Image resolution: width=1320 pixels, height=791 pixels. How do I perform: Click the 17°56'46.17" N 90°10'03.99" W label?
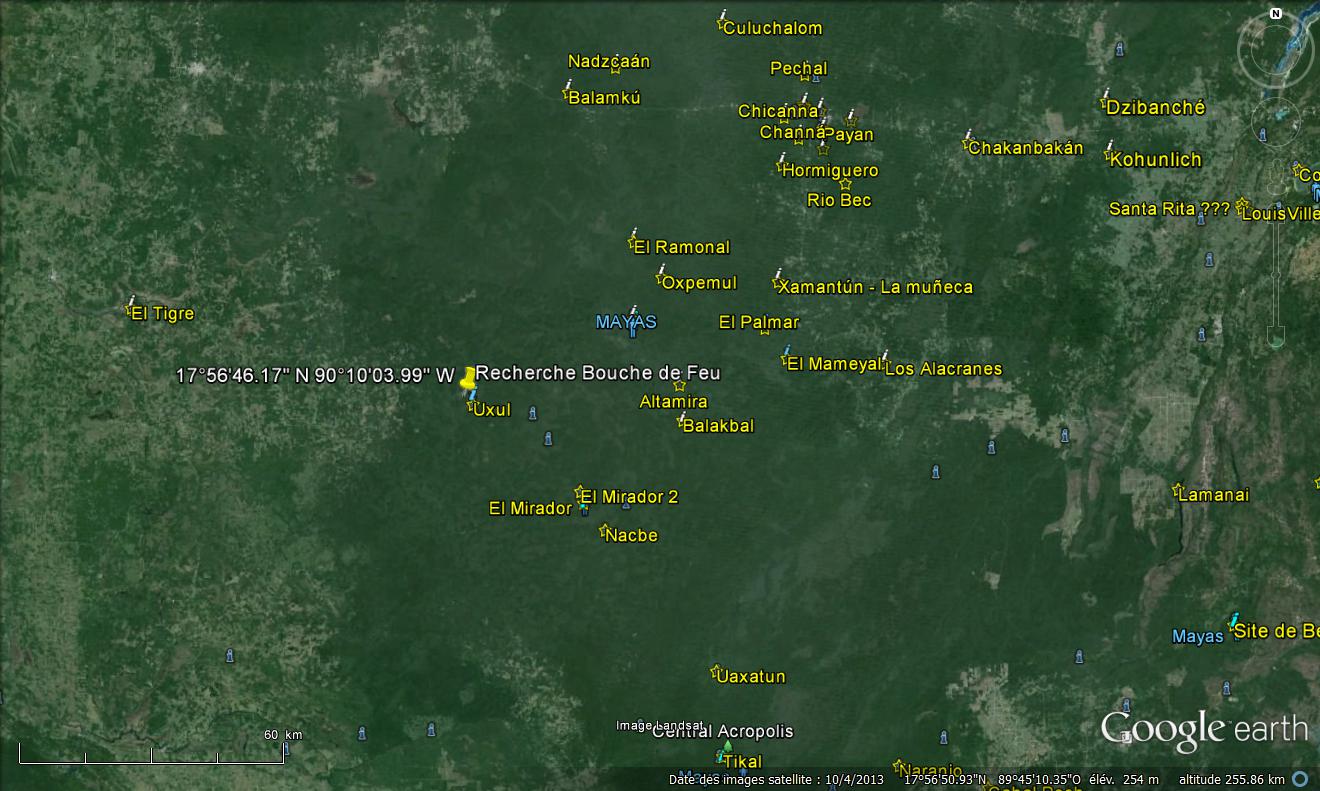point(315,375)
